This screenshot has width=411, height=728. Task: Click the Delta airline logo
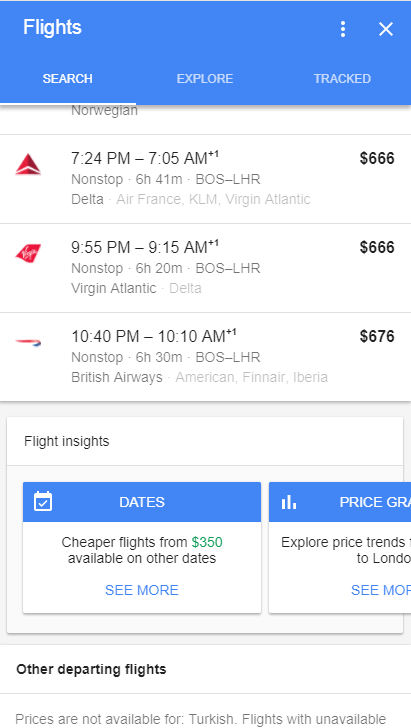pos(28,164)
